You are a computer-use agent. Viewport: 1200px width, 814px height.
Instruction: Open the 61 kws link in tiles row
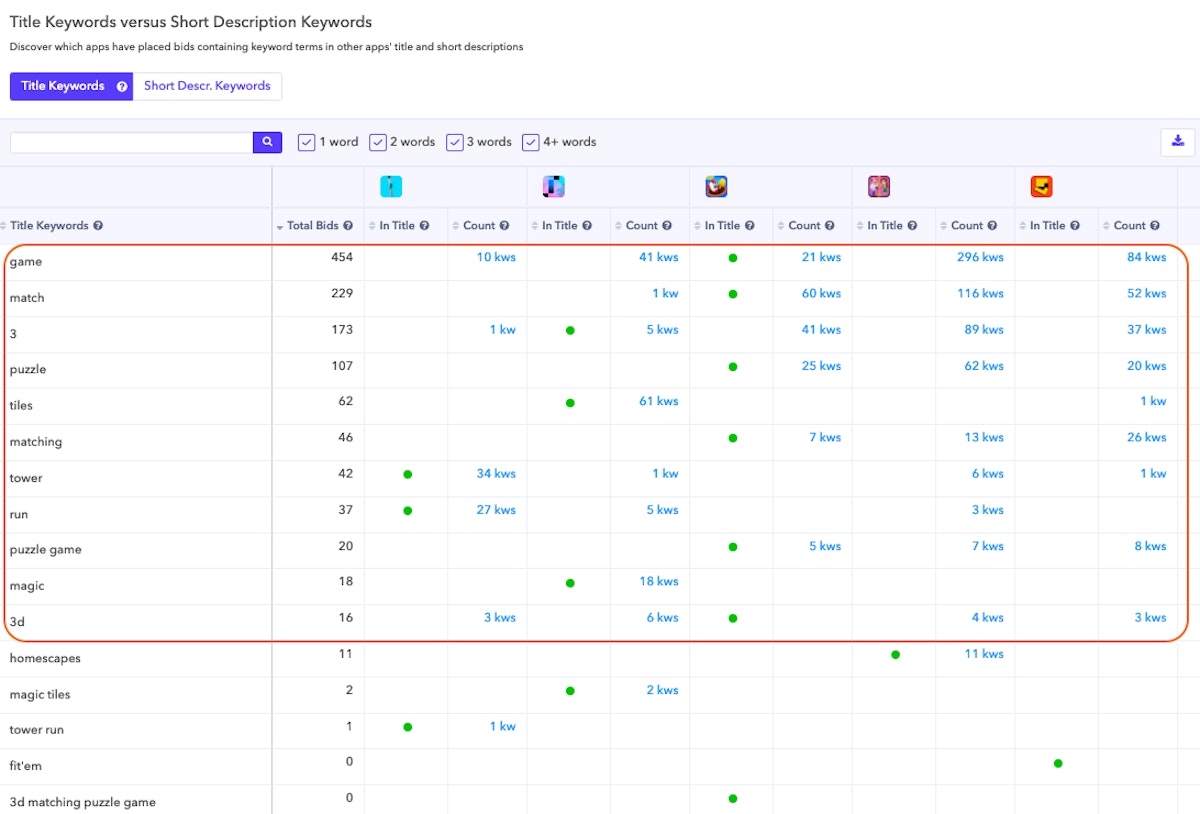[659, 402]
